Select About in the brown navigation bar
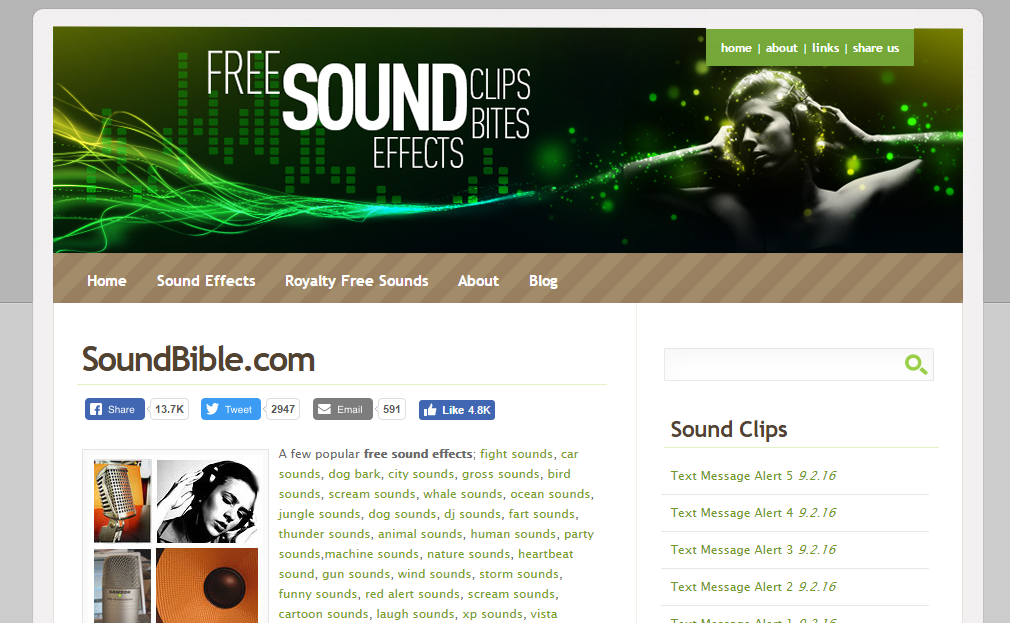Image resolution: width=1010 pixels, height=623 pixels. pos(478,281)
